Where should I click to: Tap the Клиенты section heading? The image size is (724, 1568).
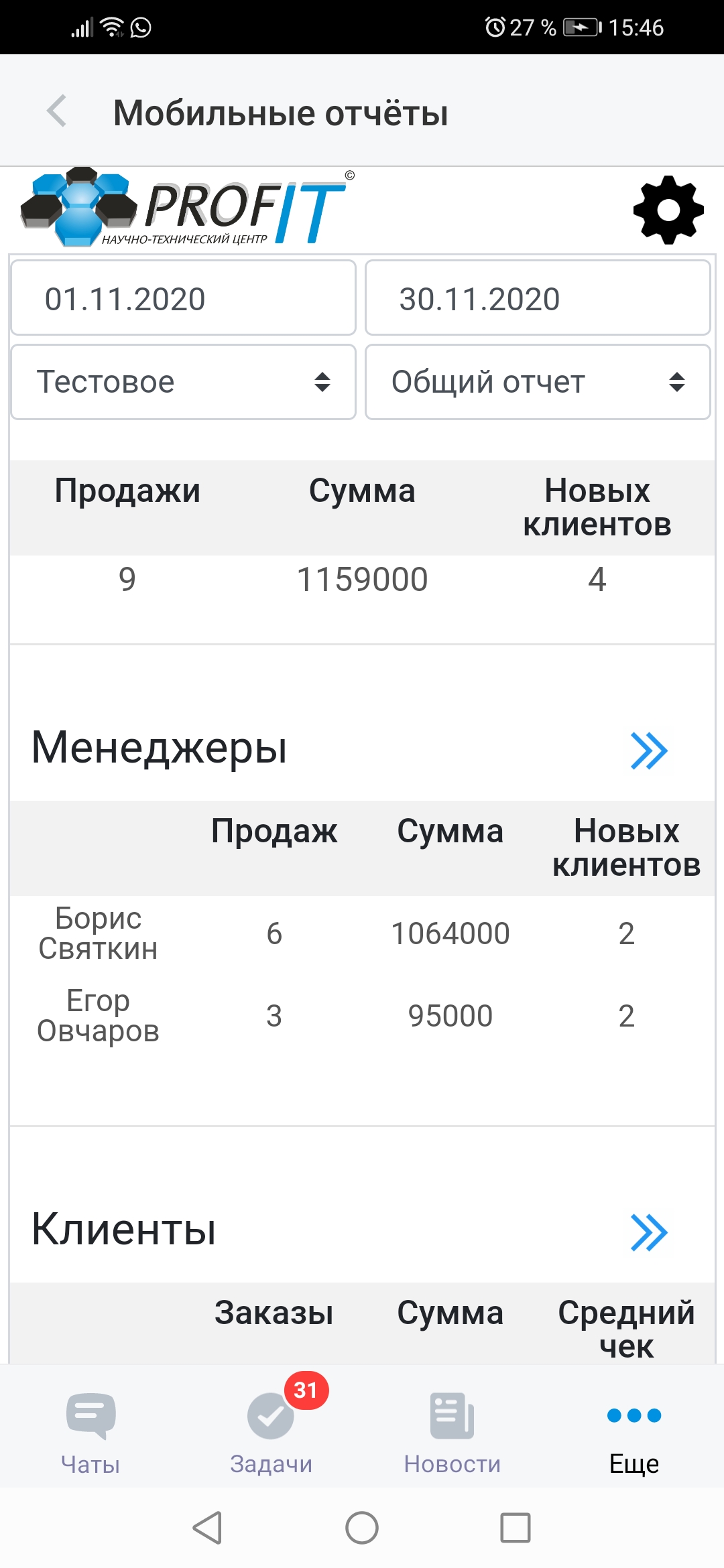[124, 1230]
